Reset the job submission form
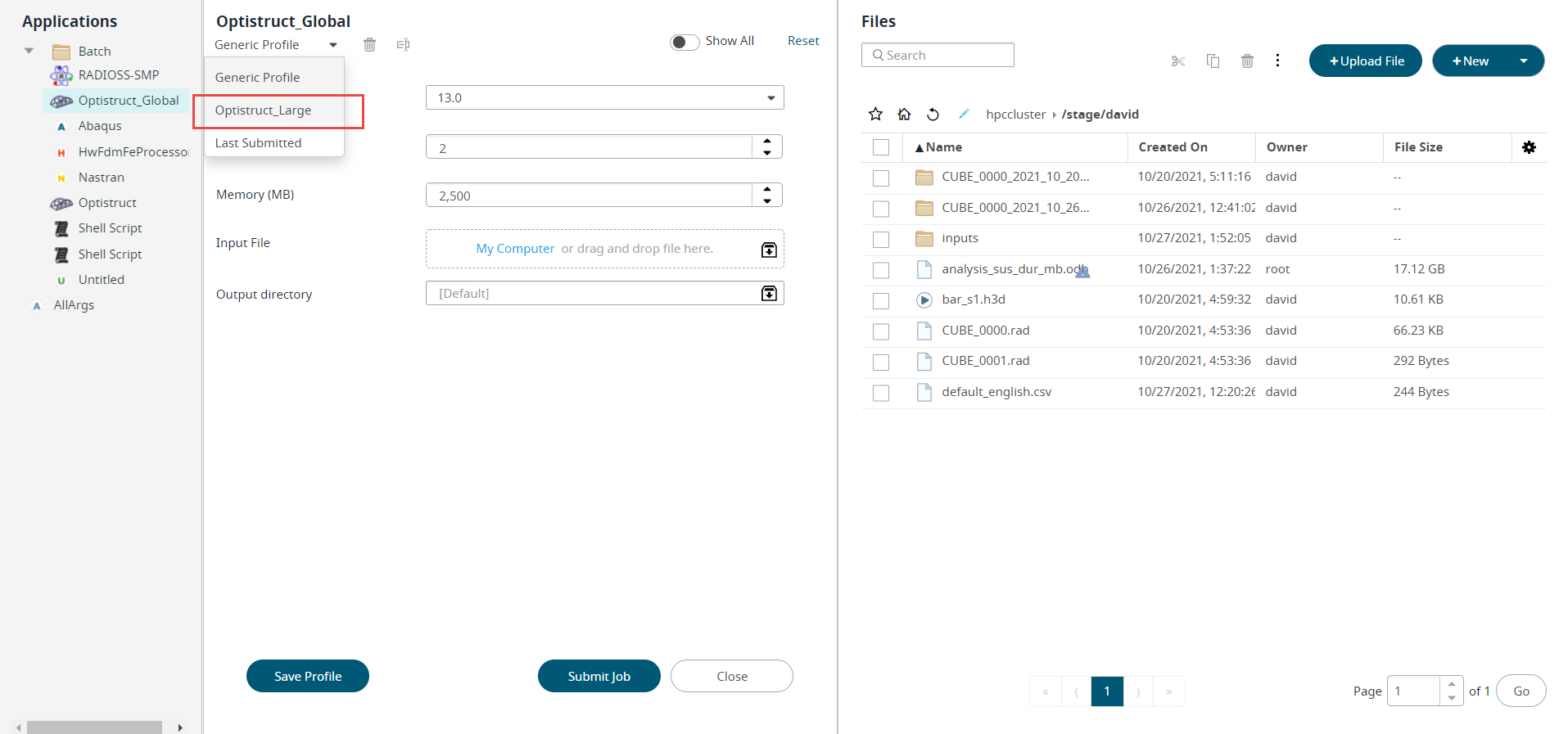This screenshot has height=734, width=1568. [x=803, y=41]
